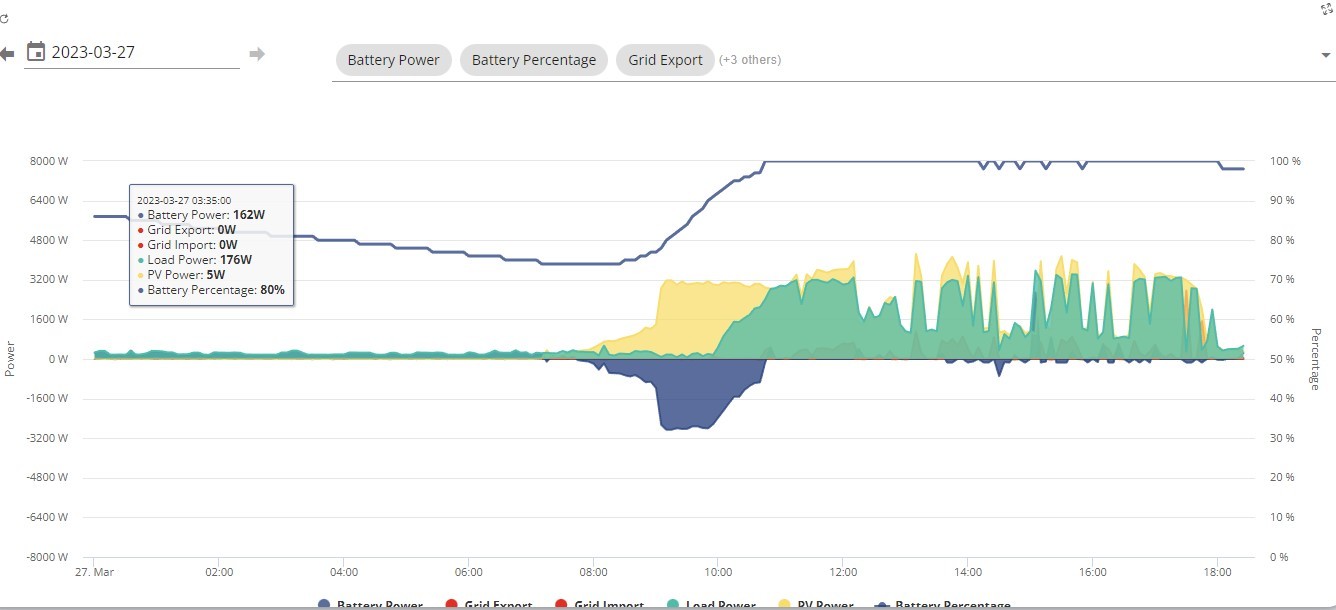Click the 08:00 time axis label
The height and width of the screenshot is (610, 1336).
593,573
